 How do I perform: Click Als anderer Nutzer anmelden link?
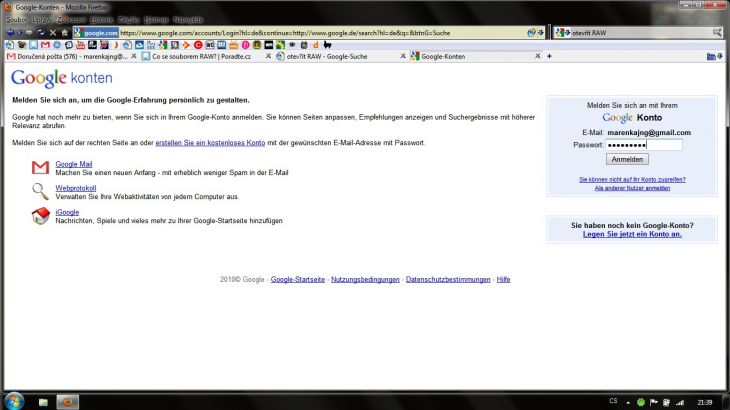click(x=632, y=188)
